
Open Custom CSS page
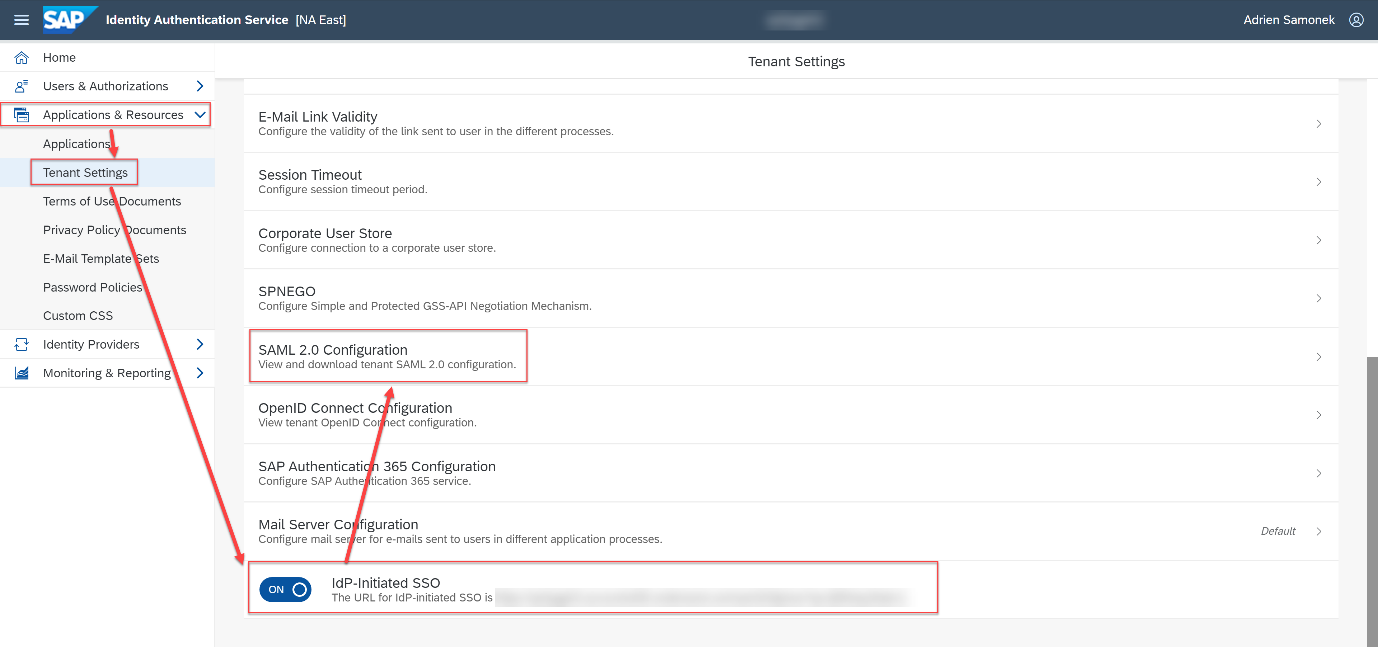78,316
